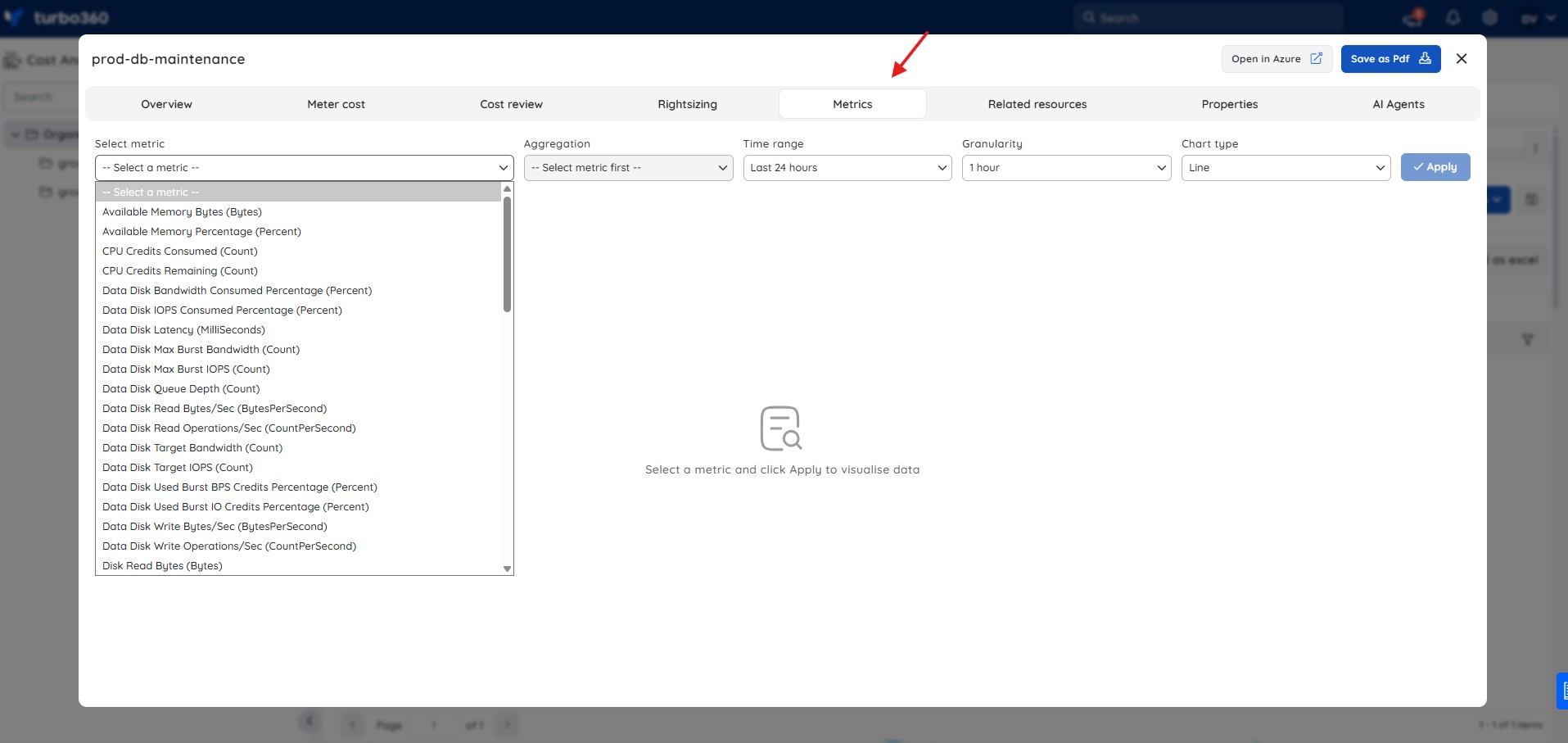Select Data Disk IOPS Consumed Percentage

point(298,310)
